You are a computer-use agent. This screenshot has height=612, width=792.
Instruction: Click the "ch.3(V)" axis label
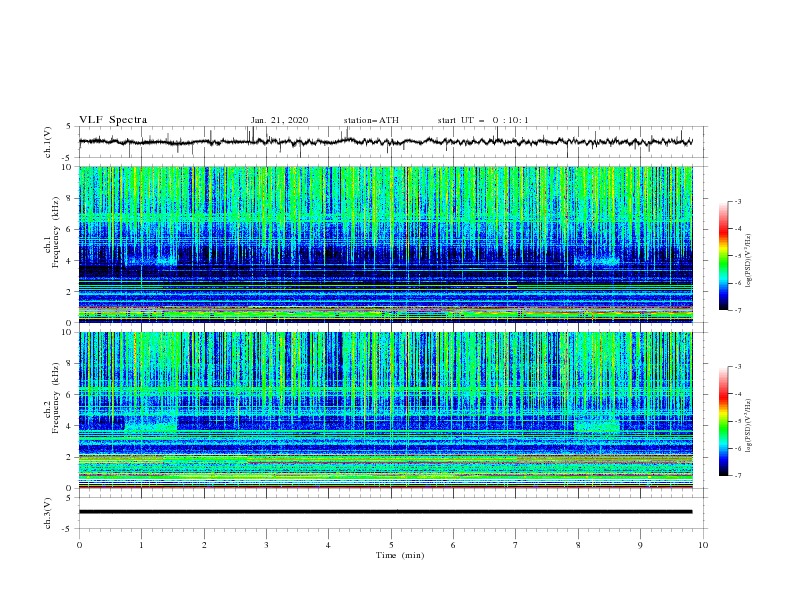[48, 513]
